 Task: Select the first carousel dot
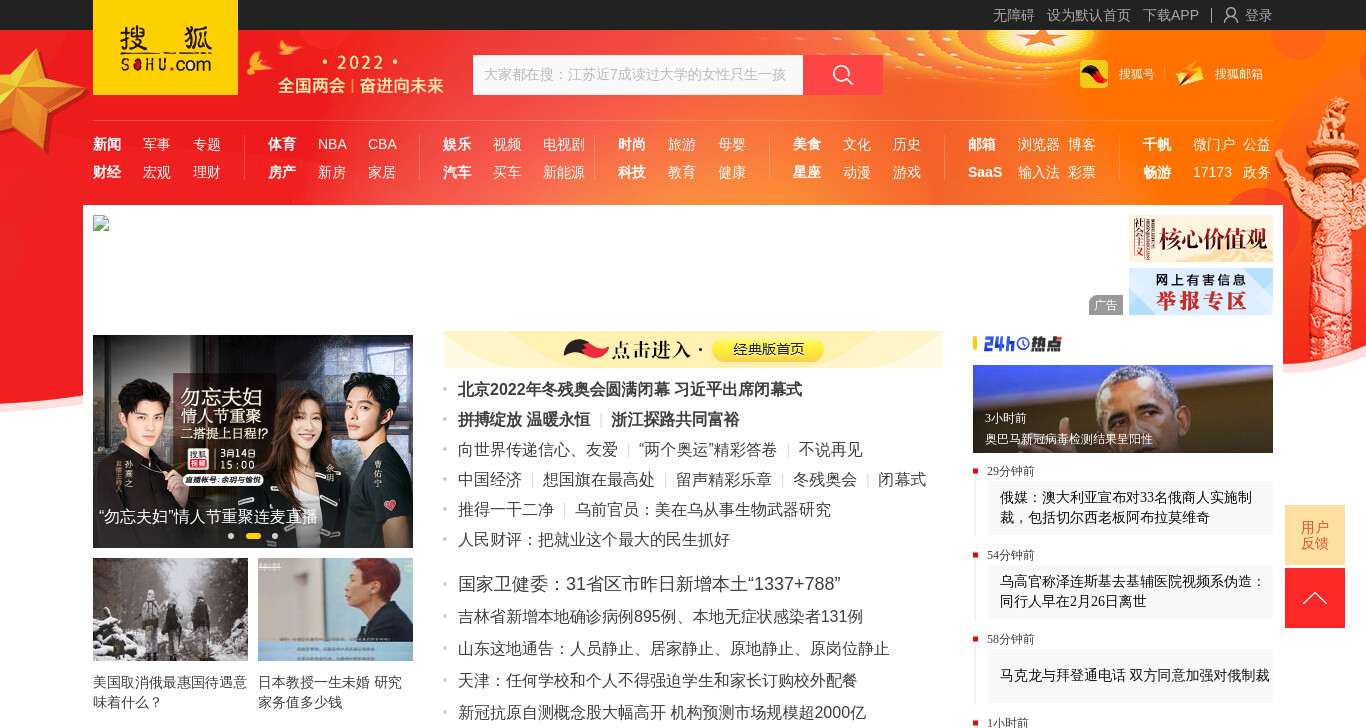click(231, 536)
